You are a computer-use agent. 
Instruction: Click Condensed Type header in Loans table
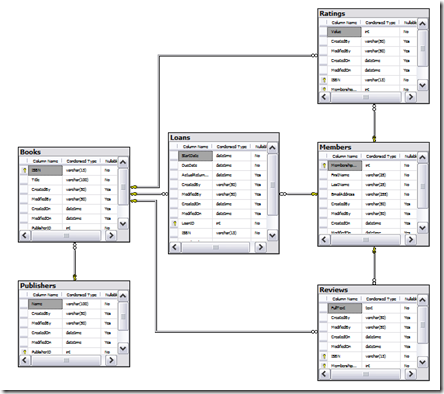click(x=231, y=147)
